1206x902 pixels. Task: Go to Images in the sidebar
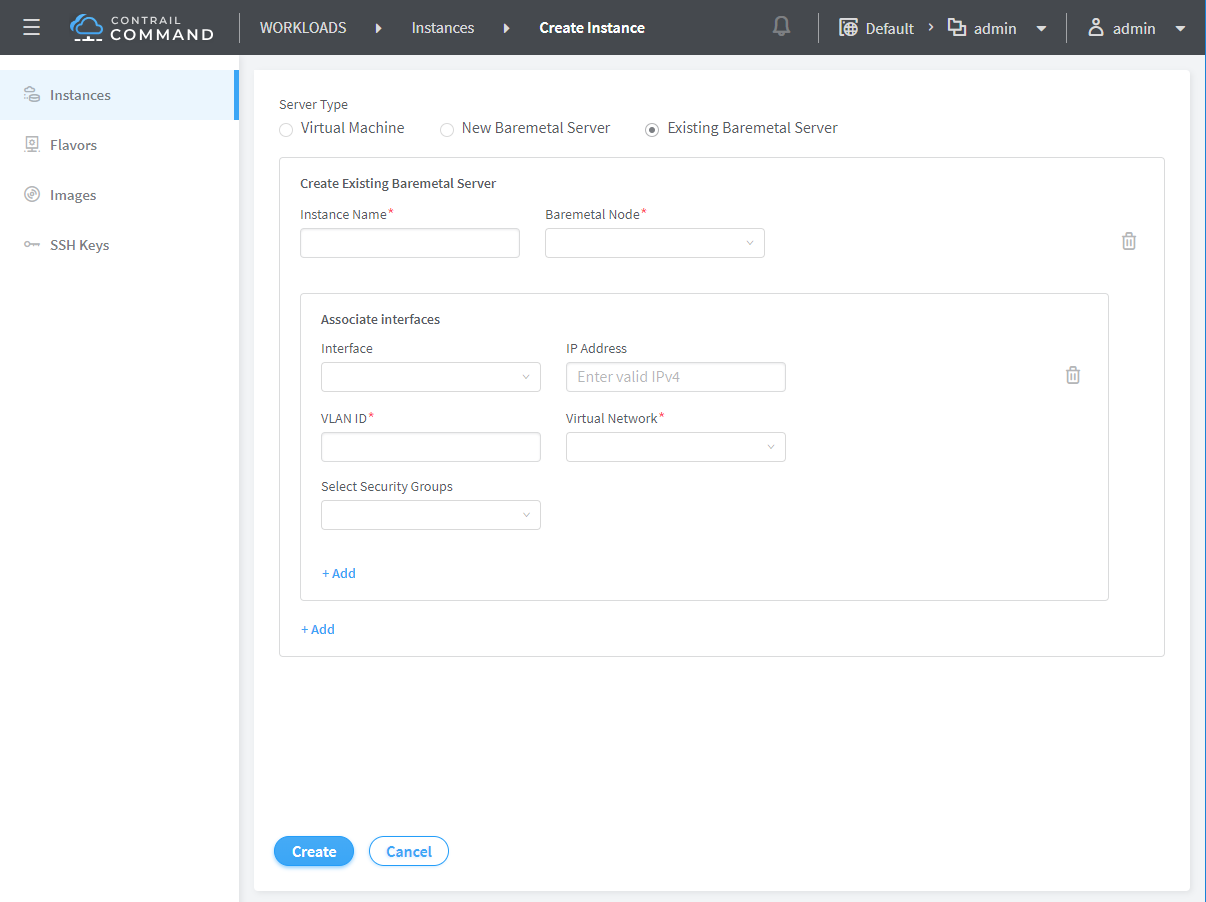[x=73, y=195]
